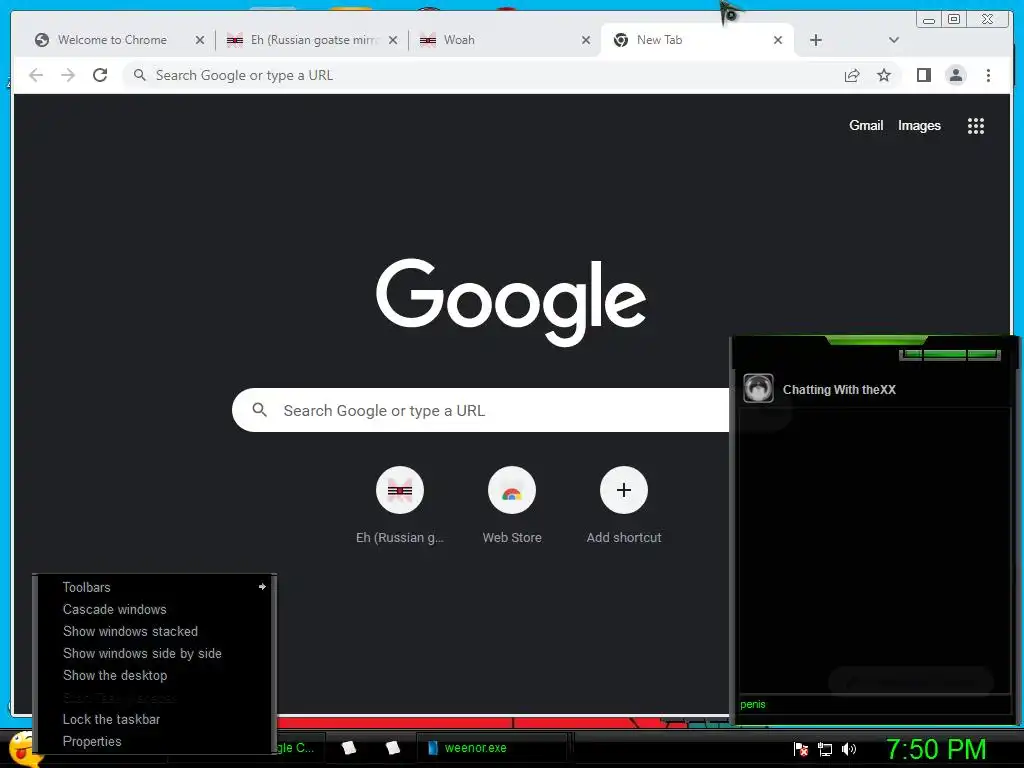
Task: Open the Toolbars menu entry
Action: click(155, 587)
